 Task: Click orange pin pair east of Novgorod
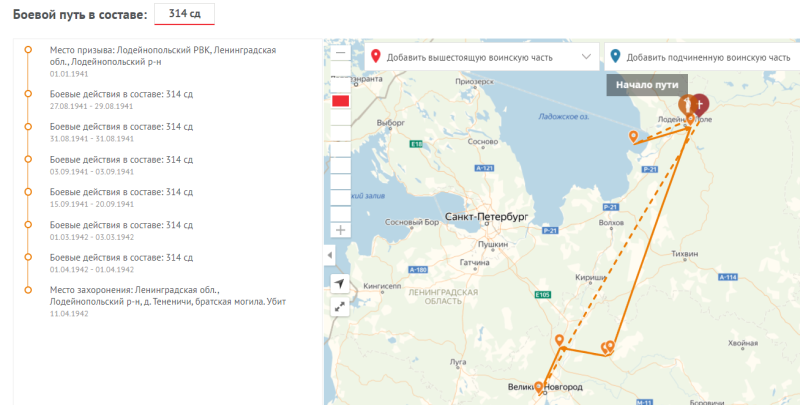(607, 347)
